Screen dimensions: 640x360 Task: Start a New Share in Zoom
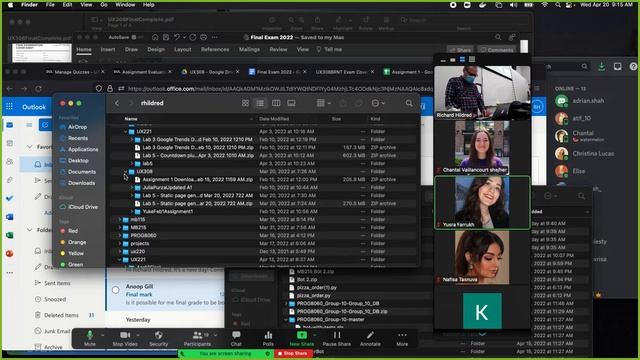coord(302,338)
